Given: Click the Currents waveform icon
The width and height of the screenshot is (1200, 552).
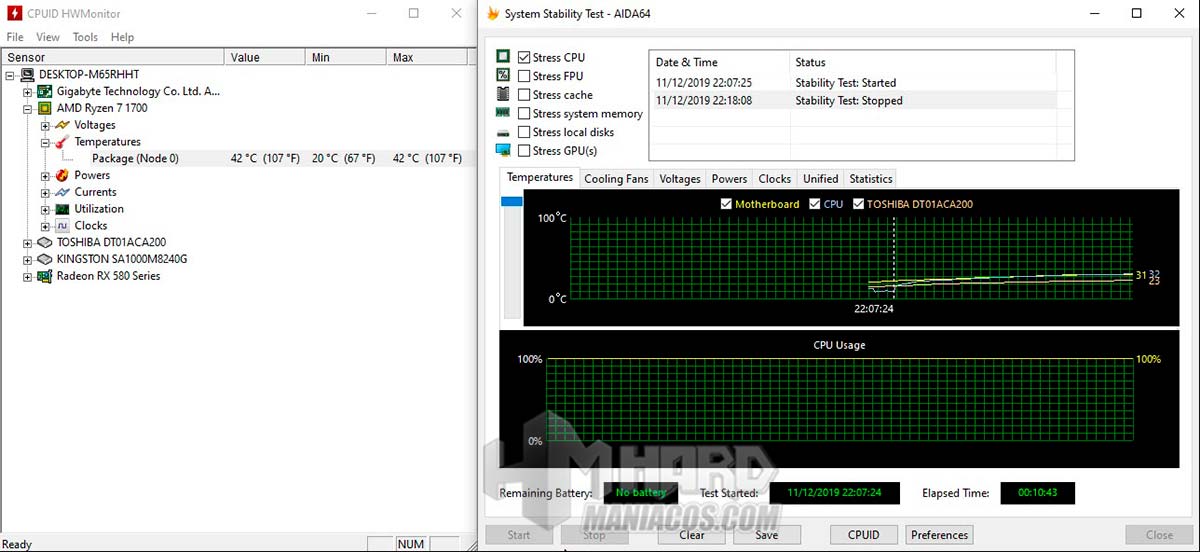Looking at the screenshot, I should (x=62, y=192).
